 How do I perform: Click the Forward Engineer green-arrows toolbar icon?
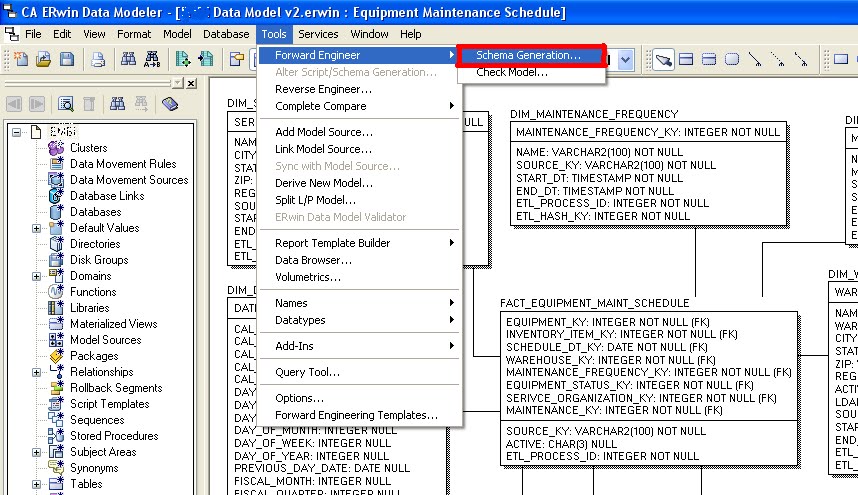click(x=183, y=59)
